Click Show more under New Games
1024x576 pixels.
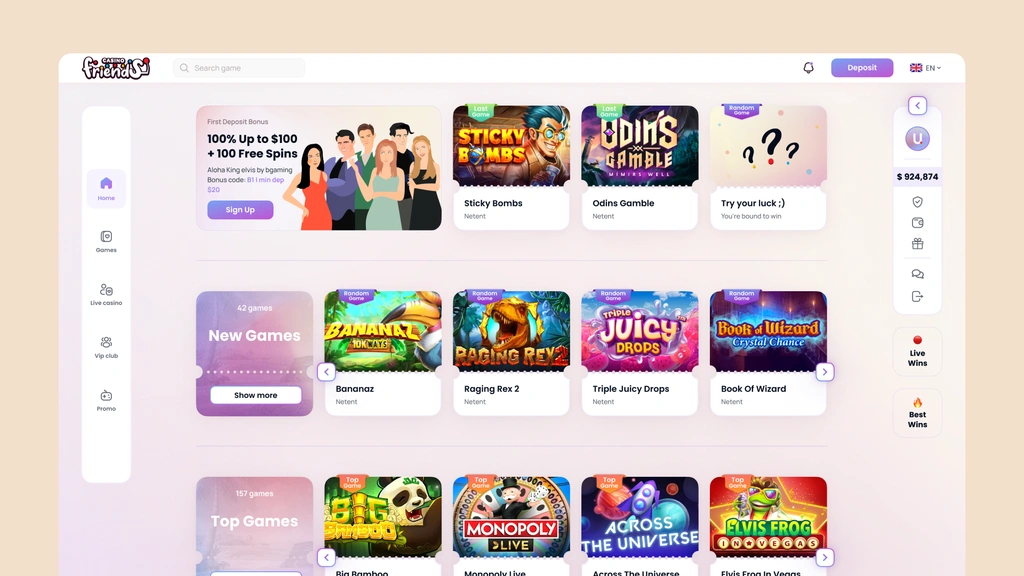point(255,395)
